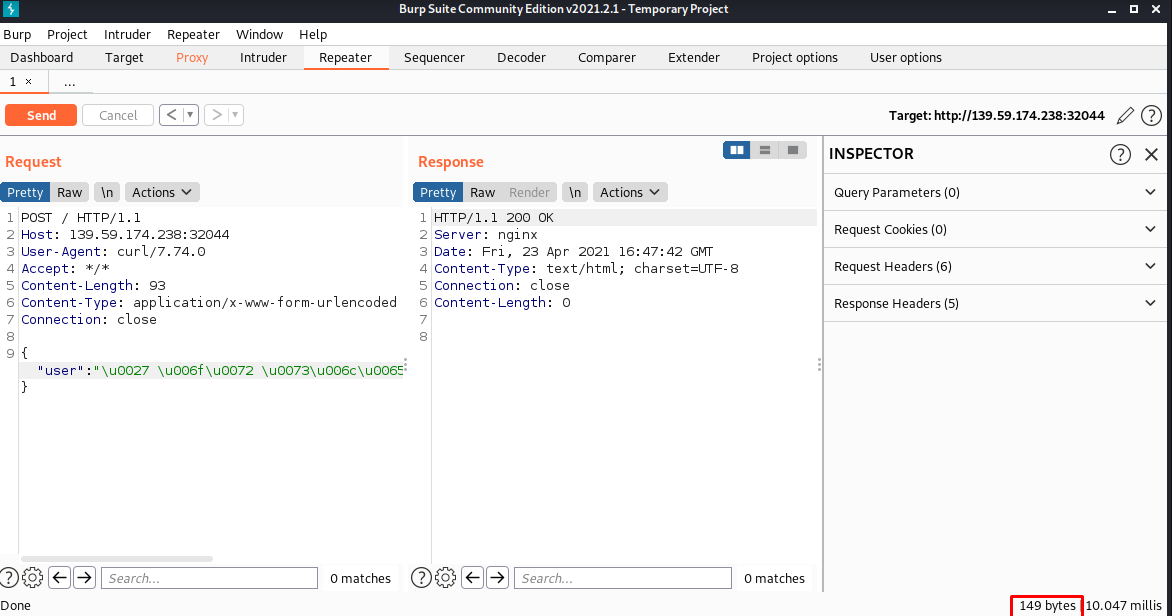Screen dimensions: 1172x616
Task: Go forward to next request in history
Action: [216, 115]
